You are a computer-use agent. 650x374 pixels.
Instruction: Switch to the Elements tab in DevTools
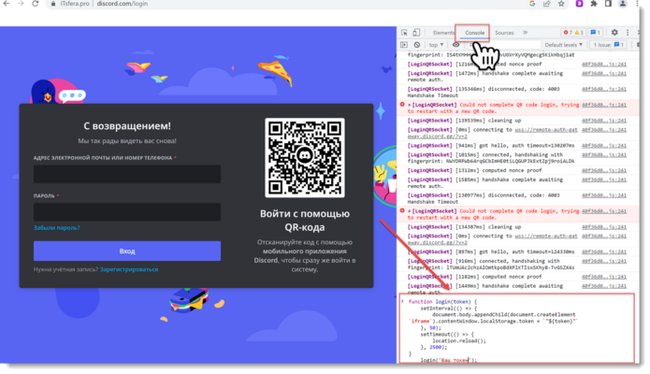[443, 33]
